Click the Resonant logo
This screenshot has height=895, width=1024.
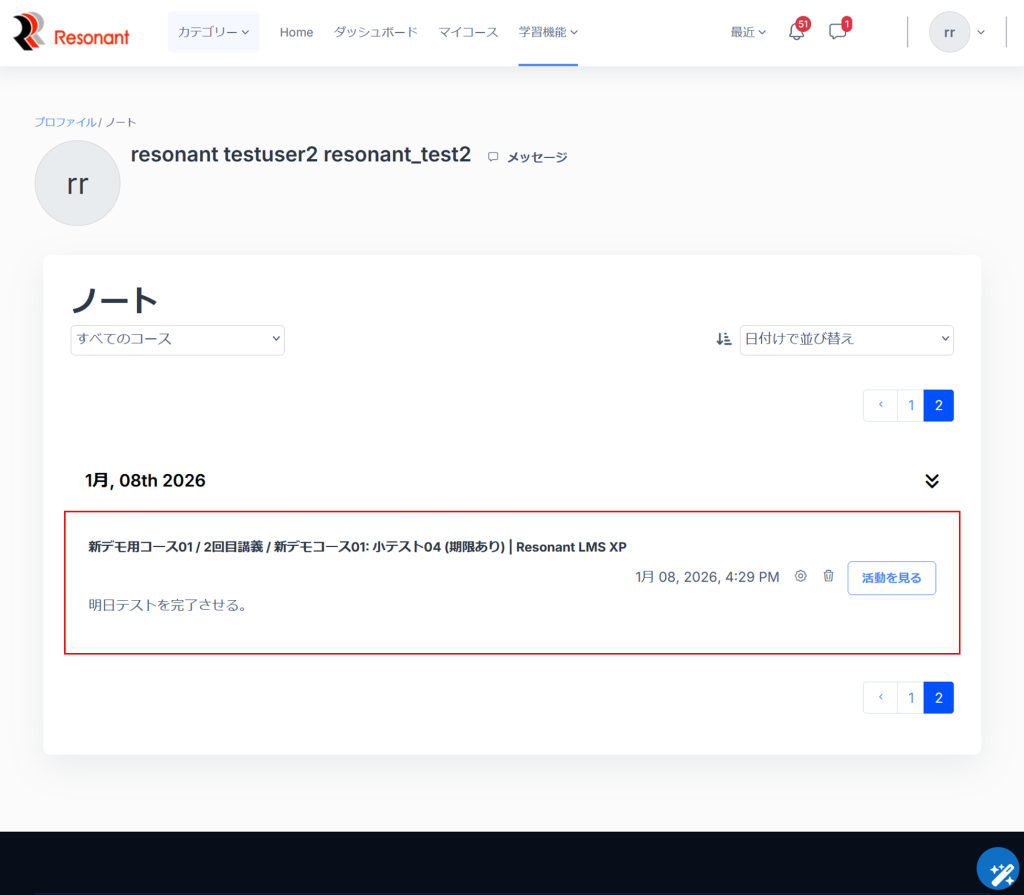[71, 33]
